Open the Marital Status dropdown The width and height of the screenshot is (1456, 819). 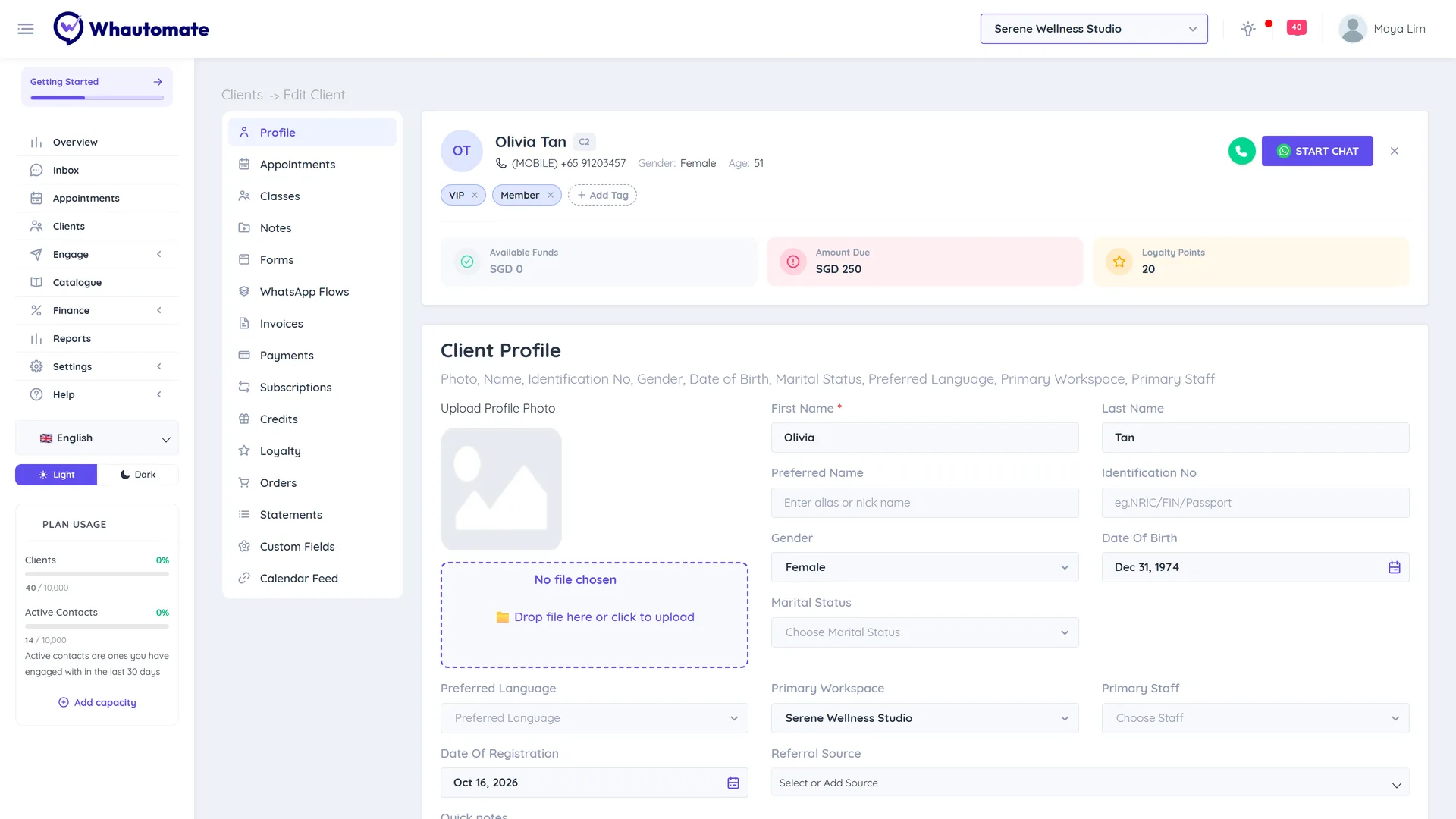tap(924, 632)
